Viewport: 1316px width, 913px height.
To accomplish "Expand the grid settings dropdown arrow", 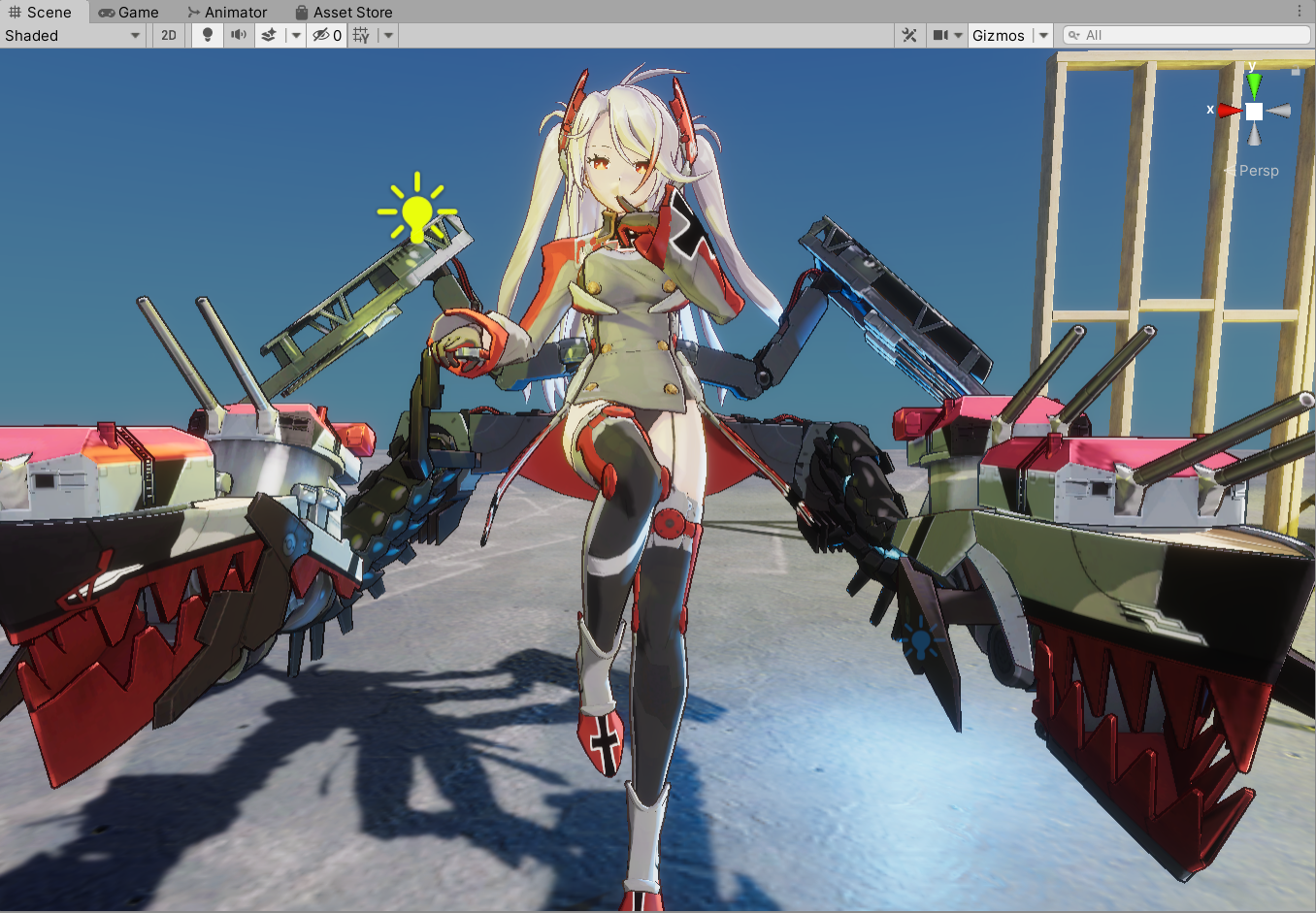I will point(388,35).
